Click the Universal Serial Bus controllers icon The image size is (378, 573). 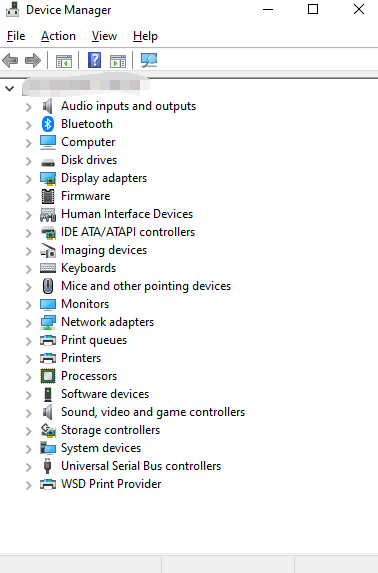point(48,466)
